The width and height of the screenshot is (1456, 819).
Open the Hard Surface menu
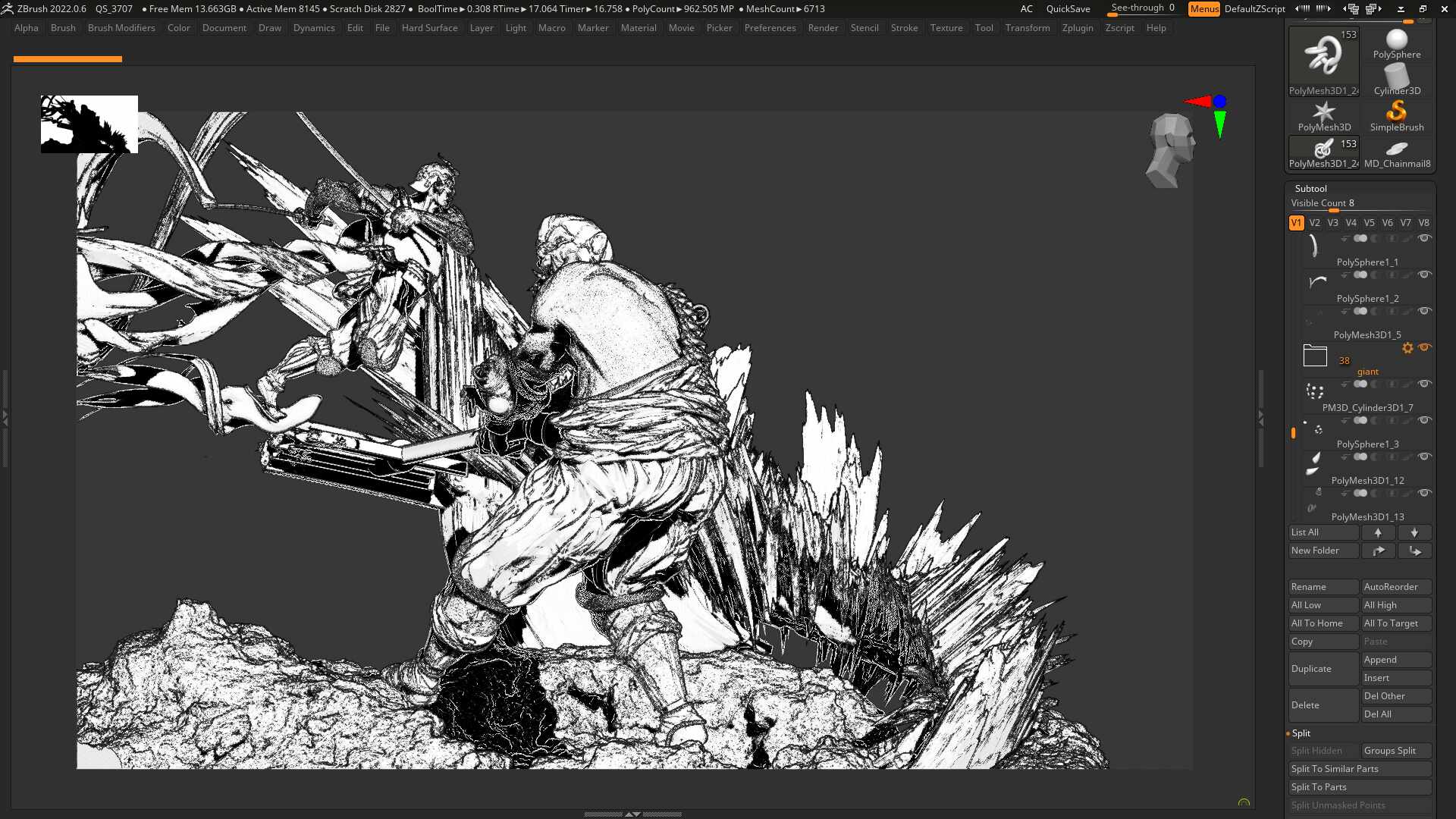(x=429, y=28)
